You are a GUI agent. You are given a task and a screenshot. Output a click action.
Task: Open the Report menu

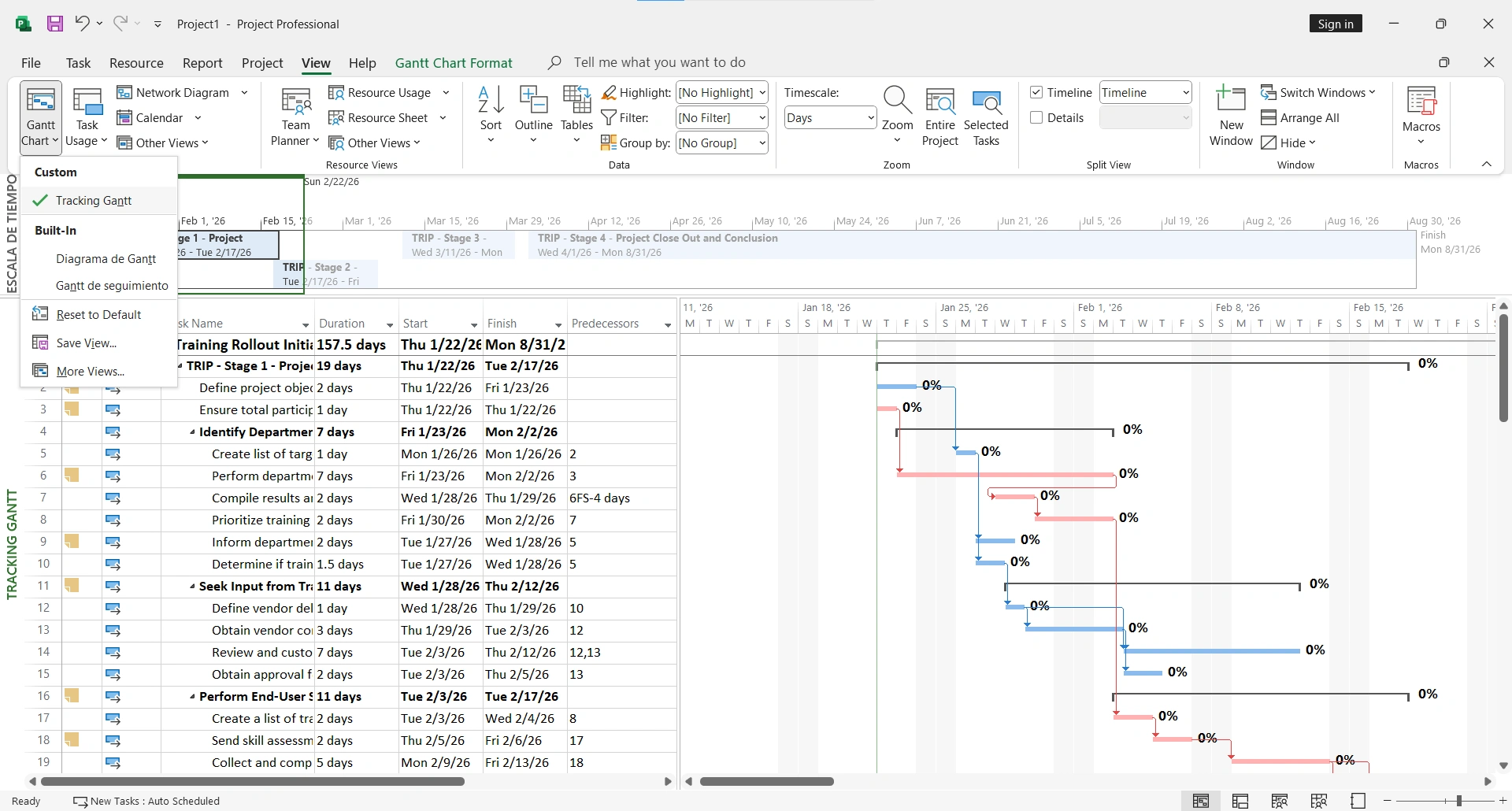(x=202, y=62)
